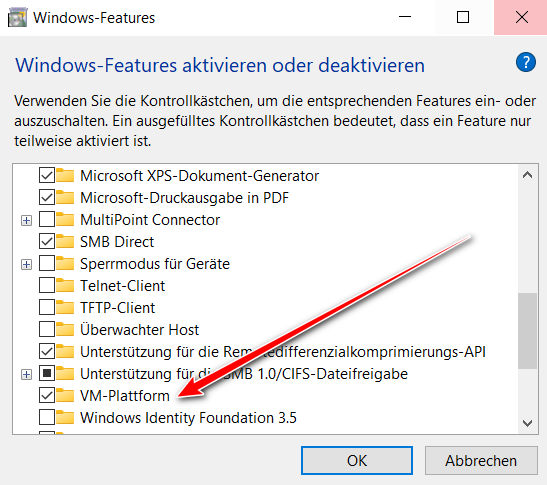
Task: Minimize the Windows-Features dialog
Action: pos(405,17)
